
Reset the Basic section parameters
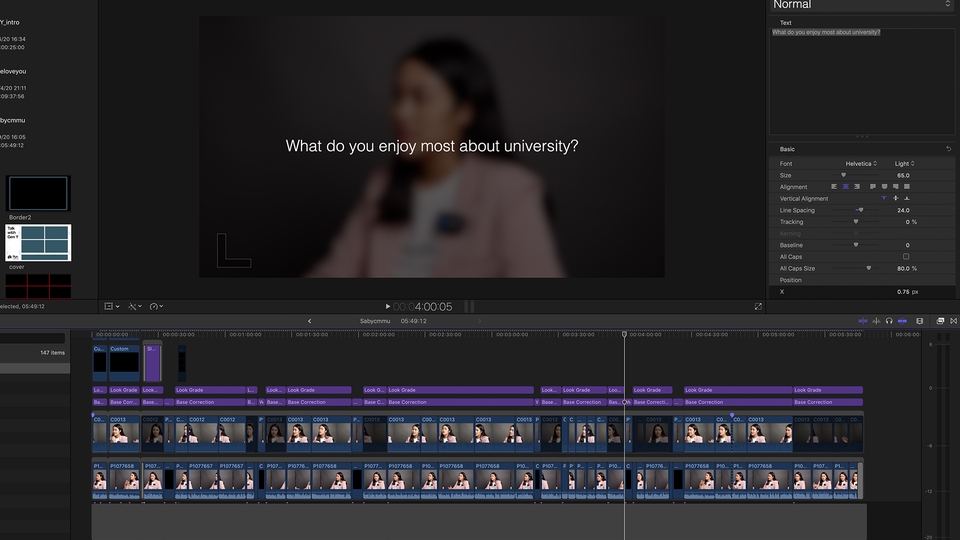(948, 149)
